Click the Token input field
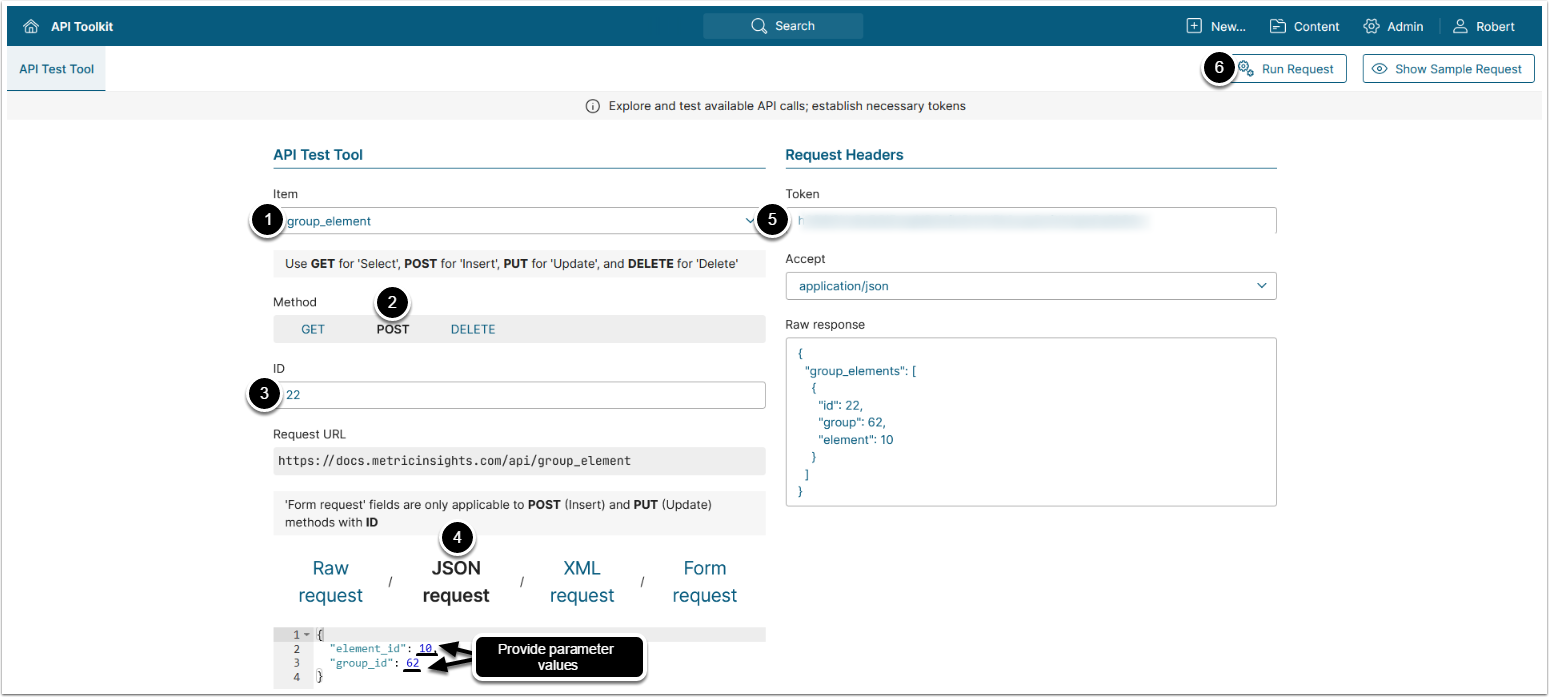Viewport: 1549px width, 697px height. click(1031, 220)
